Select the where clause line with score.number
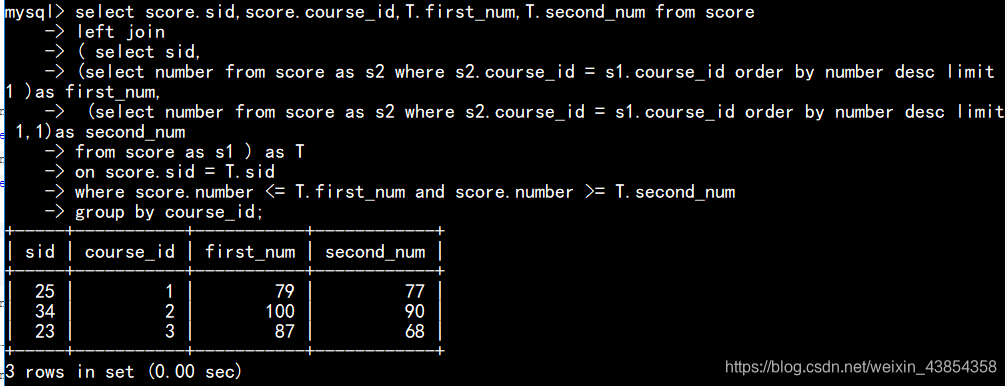 click(x=405, y=192)
